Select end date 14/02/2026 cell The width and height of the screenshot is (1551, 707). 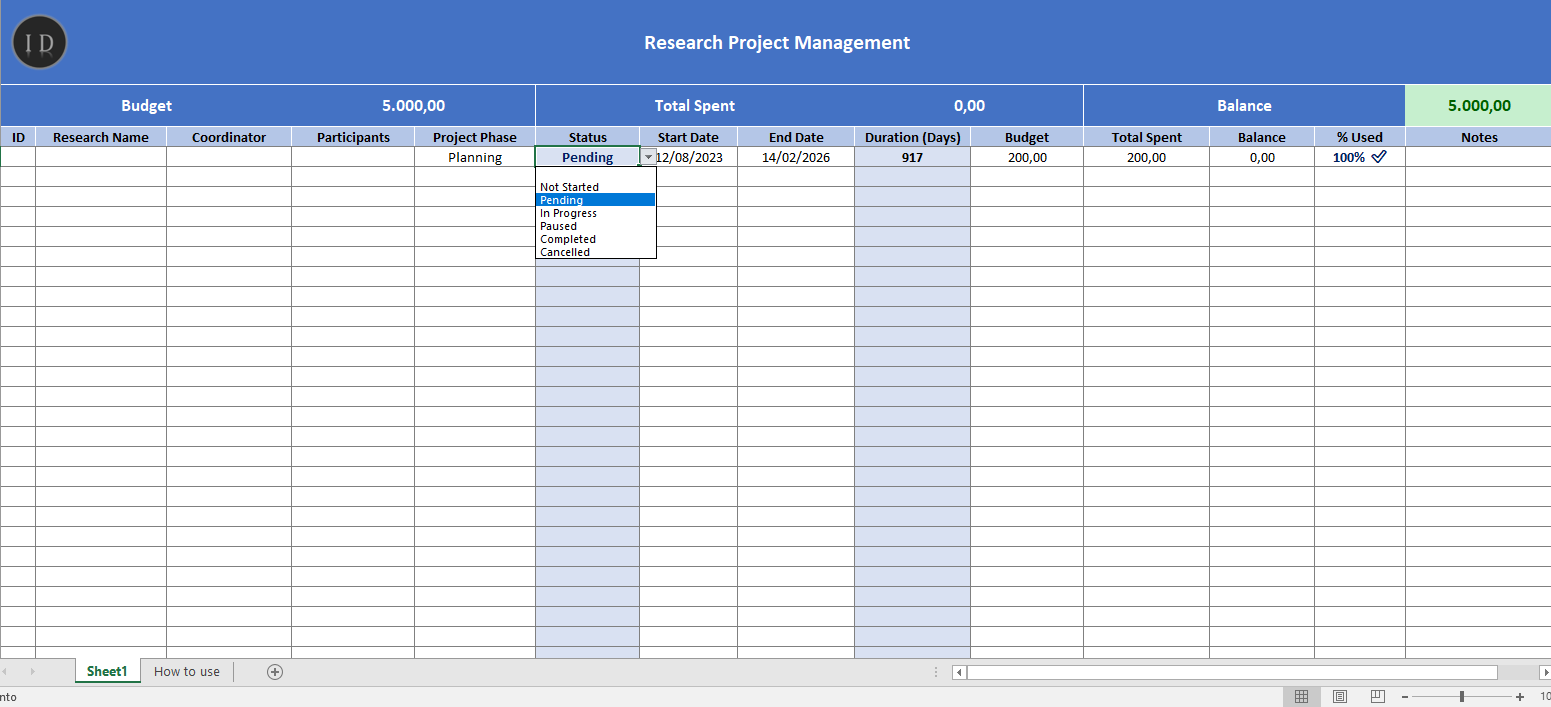pyautogui.click(x=796, y=157)
